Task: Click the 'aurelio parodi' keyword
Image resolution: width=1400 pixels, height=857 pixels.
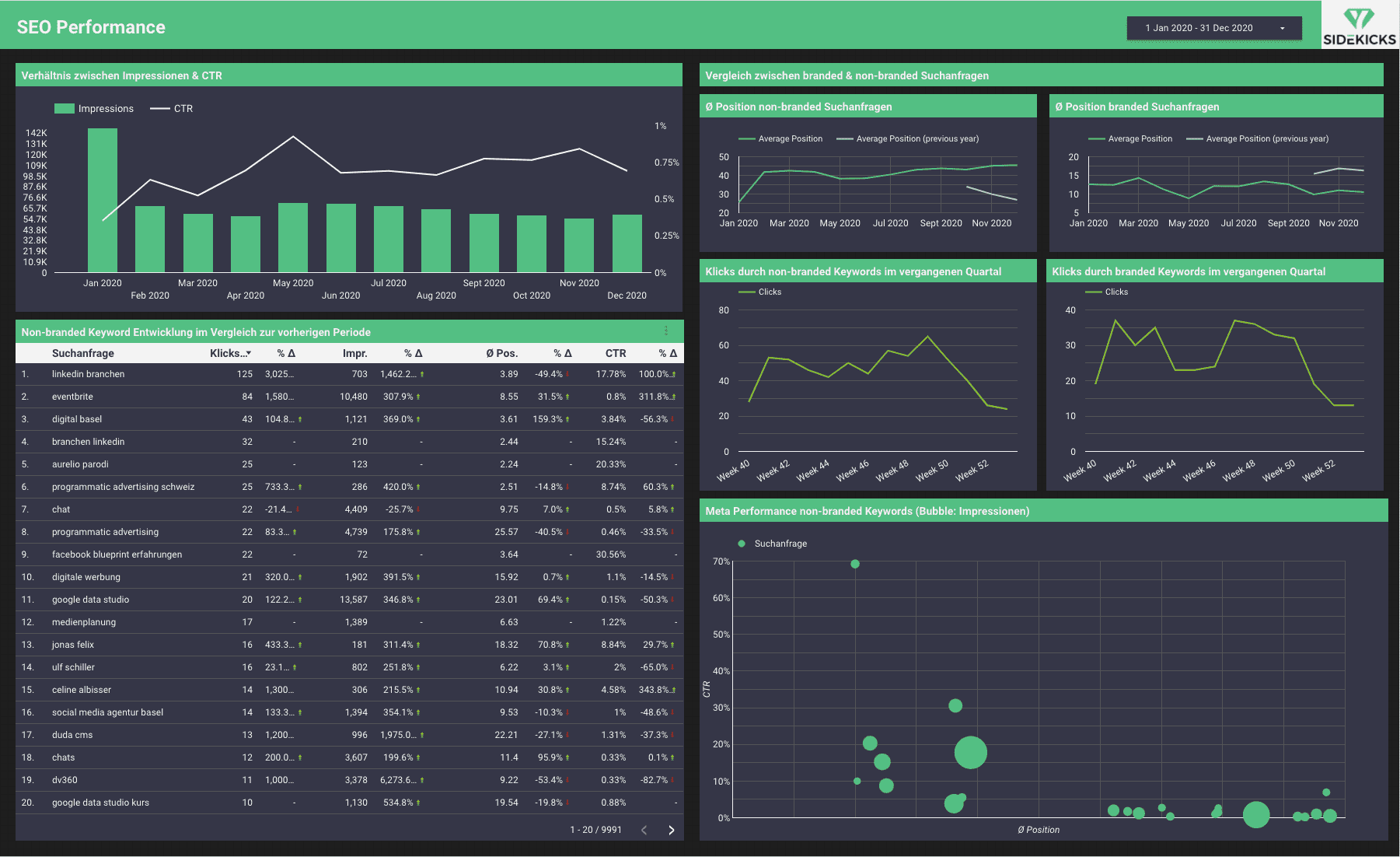Action: pyautogui.click(x=80, y=464)
